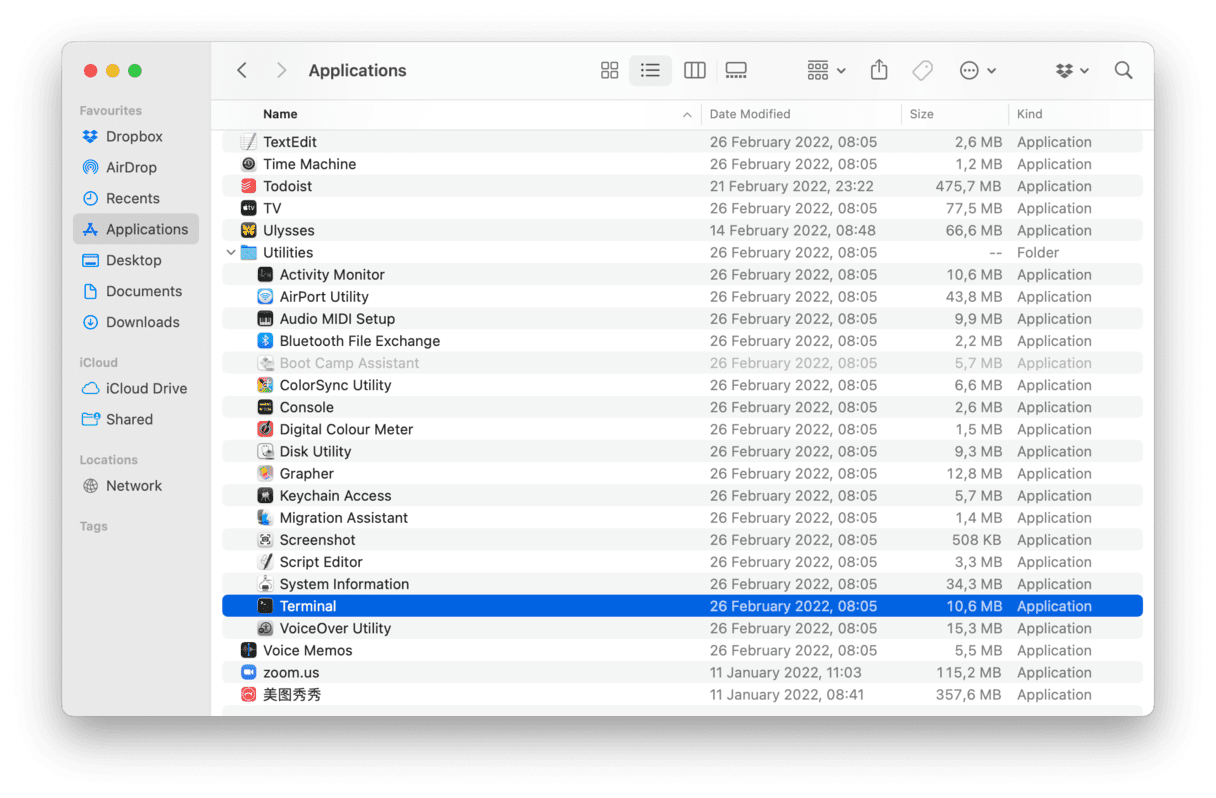Sort by the Date Modified column header
This screenshot has height=798, width=1216.
[750, 114]
